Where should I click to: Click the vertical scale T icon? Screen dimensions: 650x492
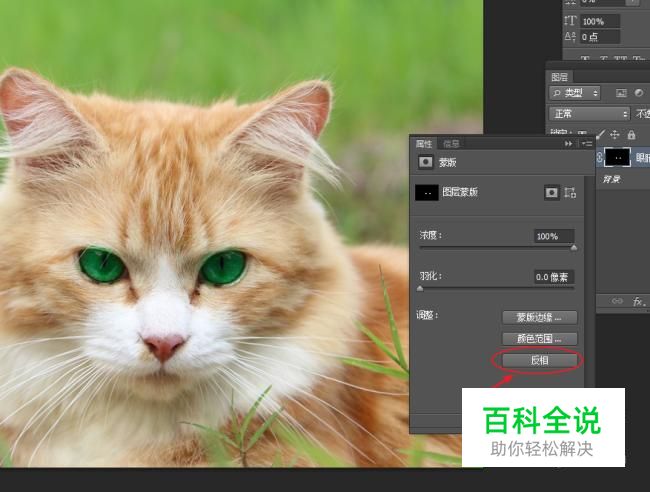570,21
